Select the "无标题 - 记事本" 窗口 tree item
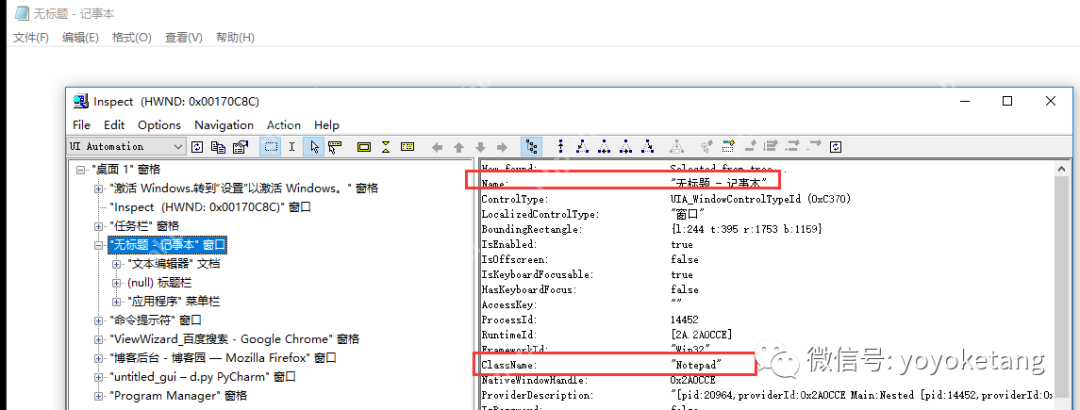The width and height of the screenshot is (1080, 410). pos(168,245)
